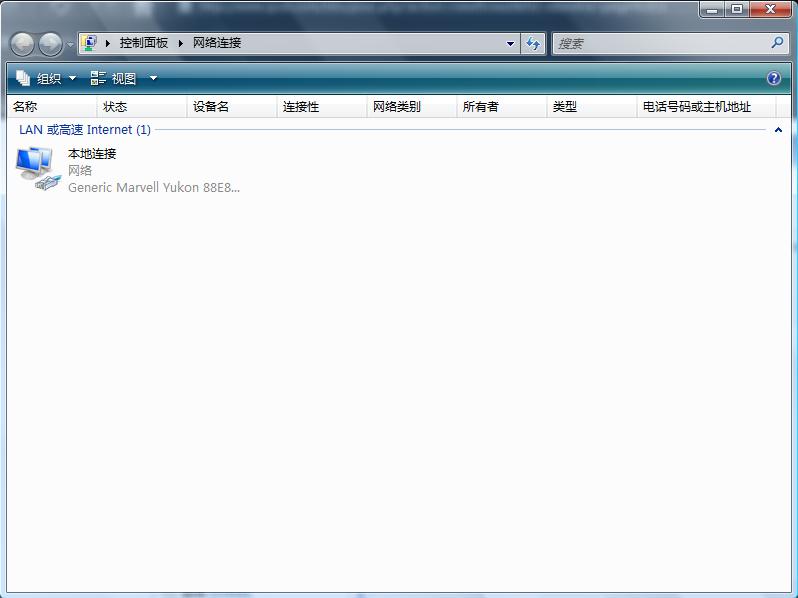Click the 网络 status text under 本地连接
798x598 pixels.
pos(80,170)
